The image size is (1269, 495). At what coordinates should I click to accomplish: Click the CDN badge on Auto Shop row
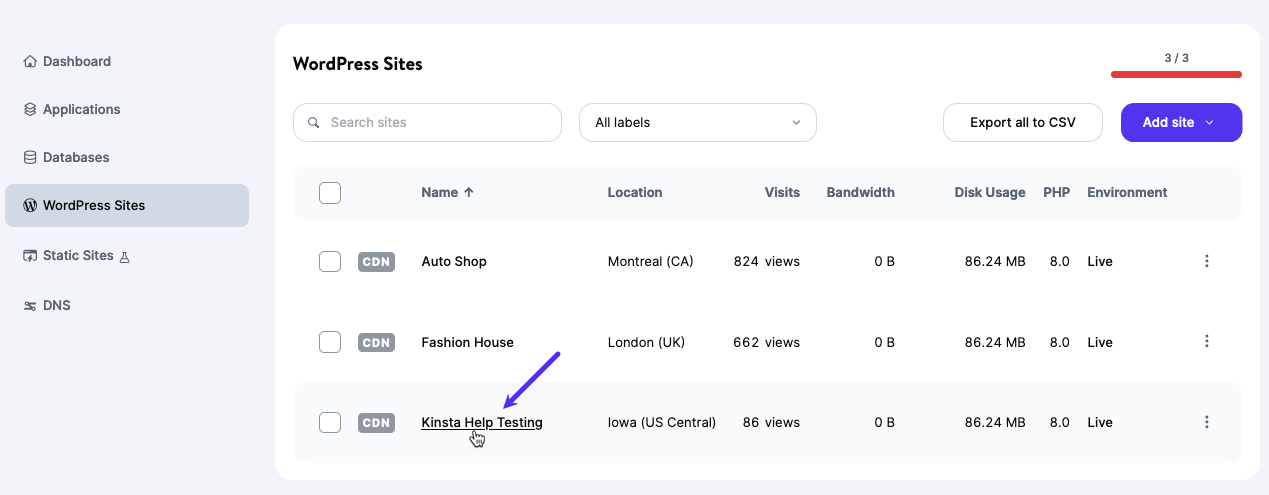(376, 262)
